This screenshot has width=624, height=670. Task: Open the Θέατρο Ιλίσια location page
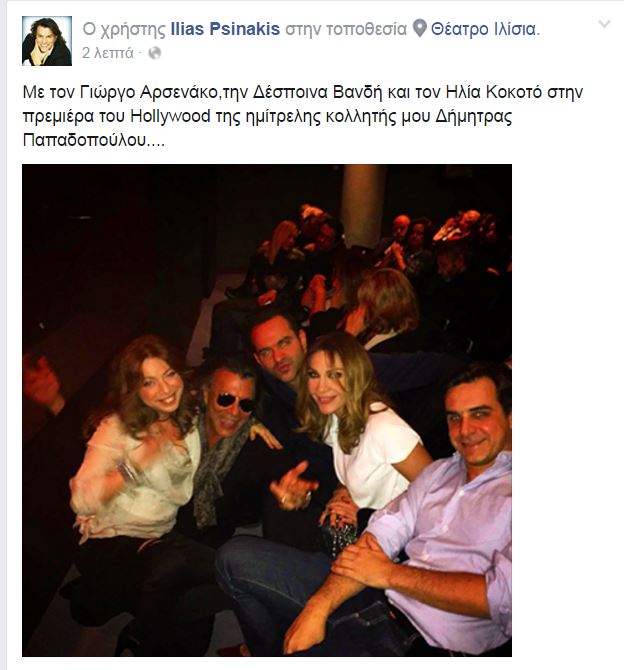click(485, 29)
